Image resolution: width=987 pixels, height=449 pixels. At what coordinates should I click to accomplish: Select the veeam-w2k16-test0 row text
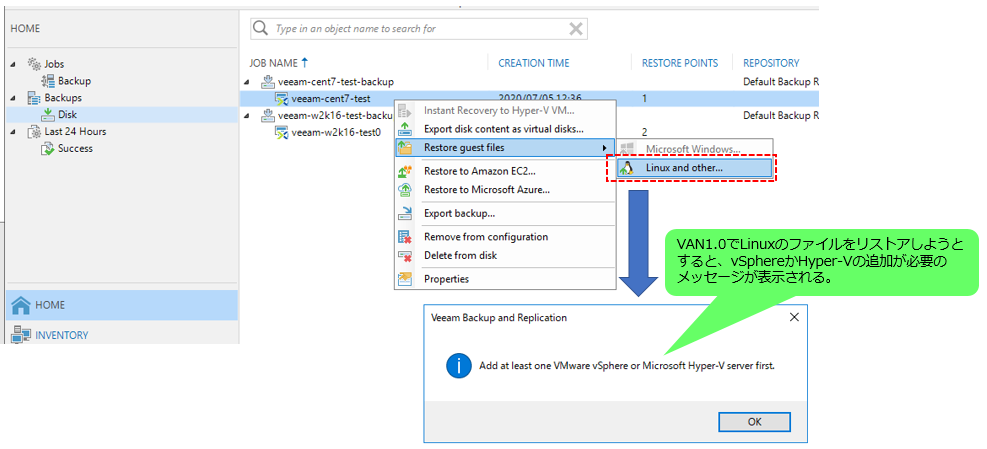coord(337,132)
